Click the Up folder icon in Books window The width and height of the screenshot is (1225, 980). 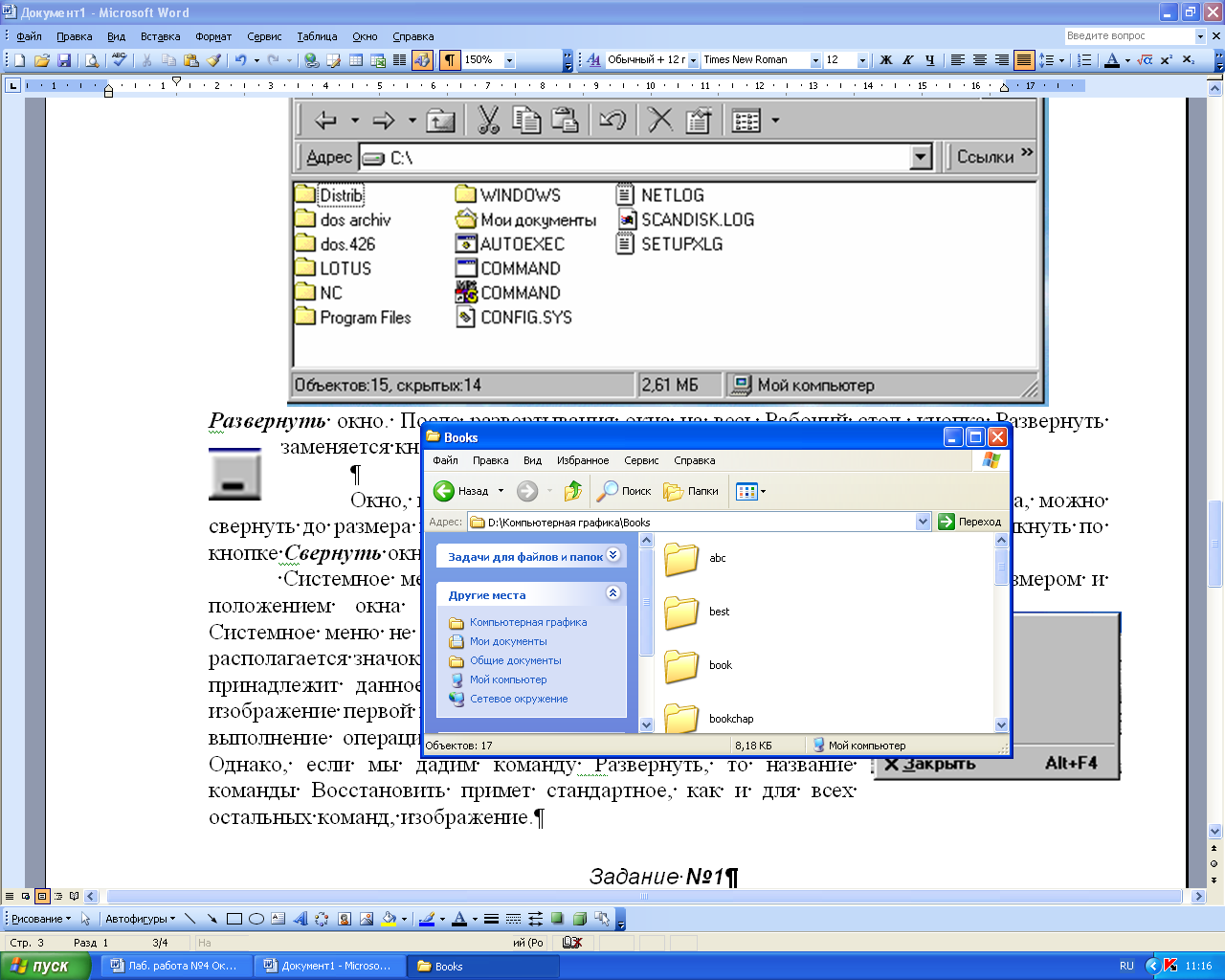572,491
